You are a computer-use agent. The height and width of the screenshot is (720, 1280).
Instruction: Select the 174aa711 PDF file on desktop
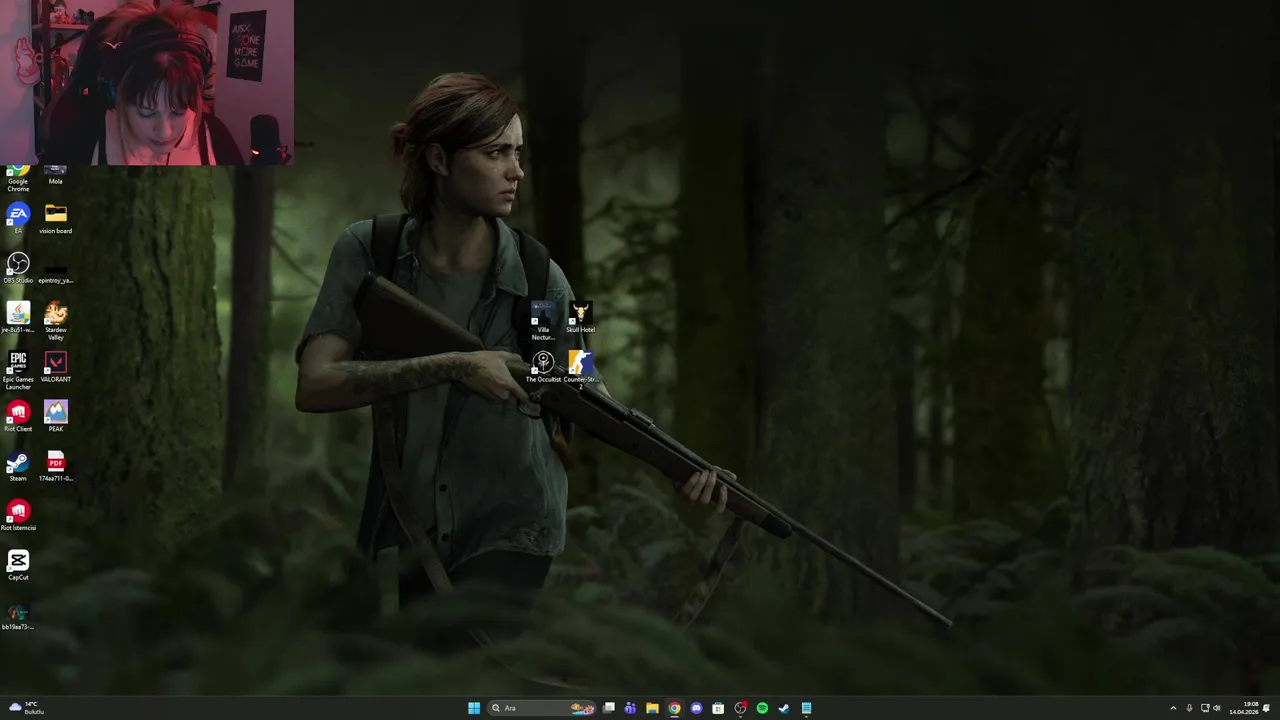55,466
